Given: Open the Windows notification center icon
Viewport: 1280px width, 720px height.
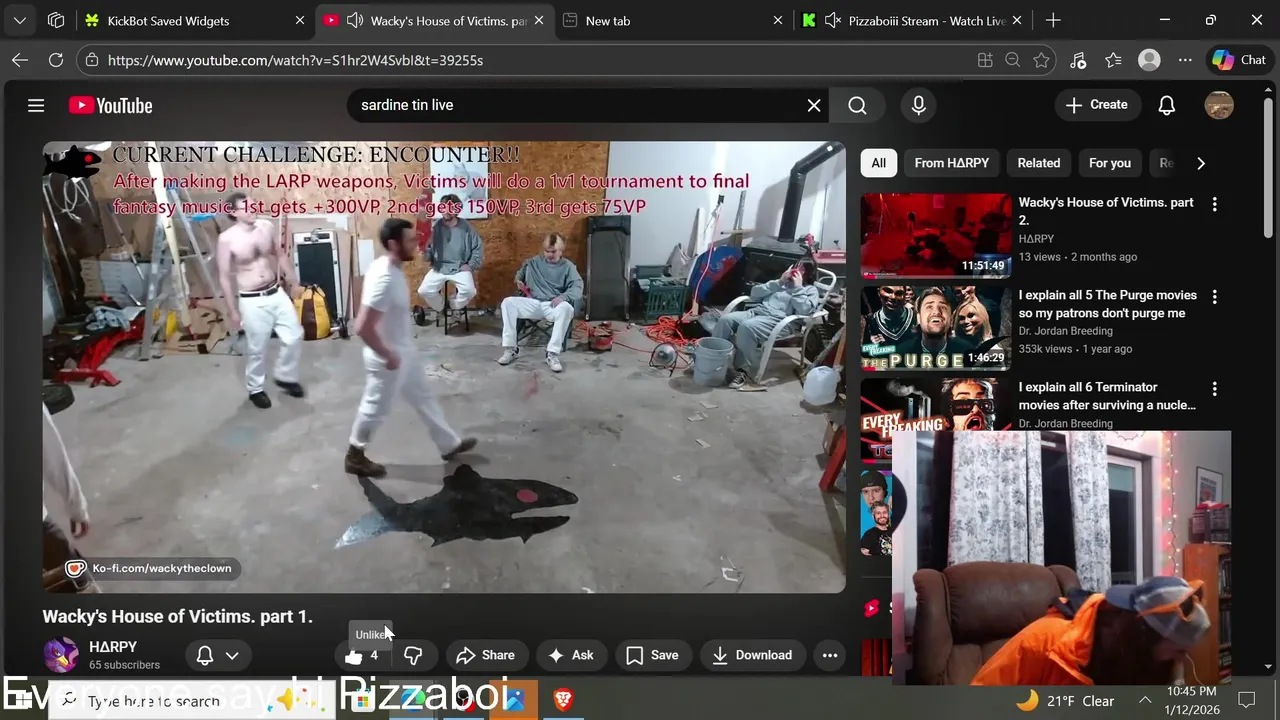Looking at the screenshot, I should click(1247, 701).
